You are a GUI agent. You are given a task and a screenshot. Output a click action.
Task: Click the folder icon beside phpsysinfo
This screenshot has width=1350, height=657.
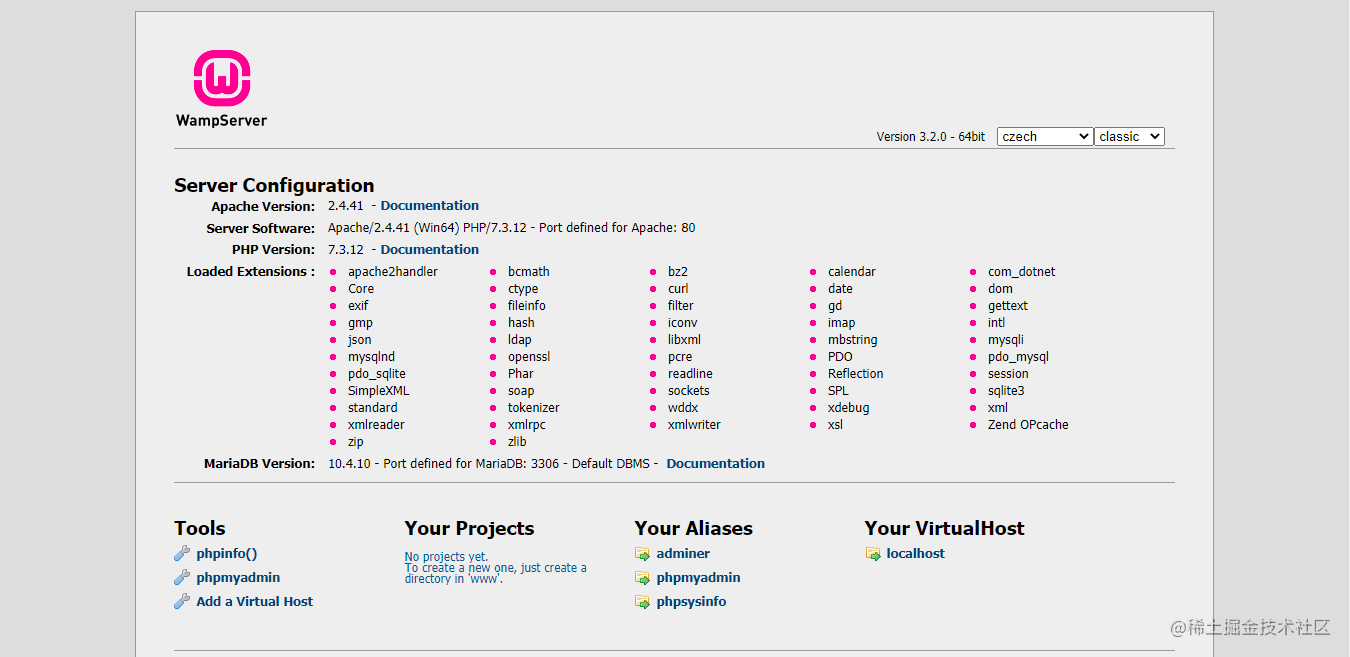tap(642, 602)
